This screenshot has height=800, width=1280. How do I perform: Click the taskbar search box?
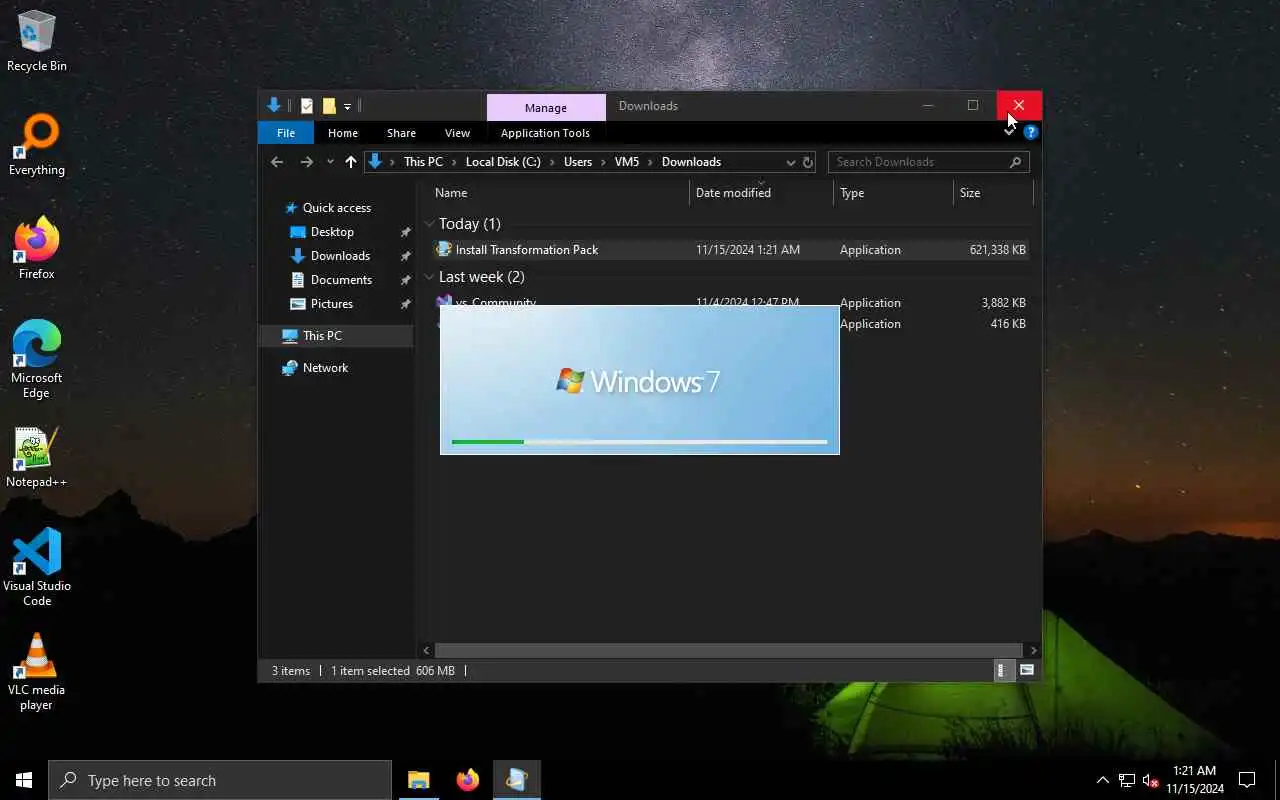coord(220,780)
